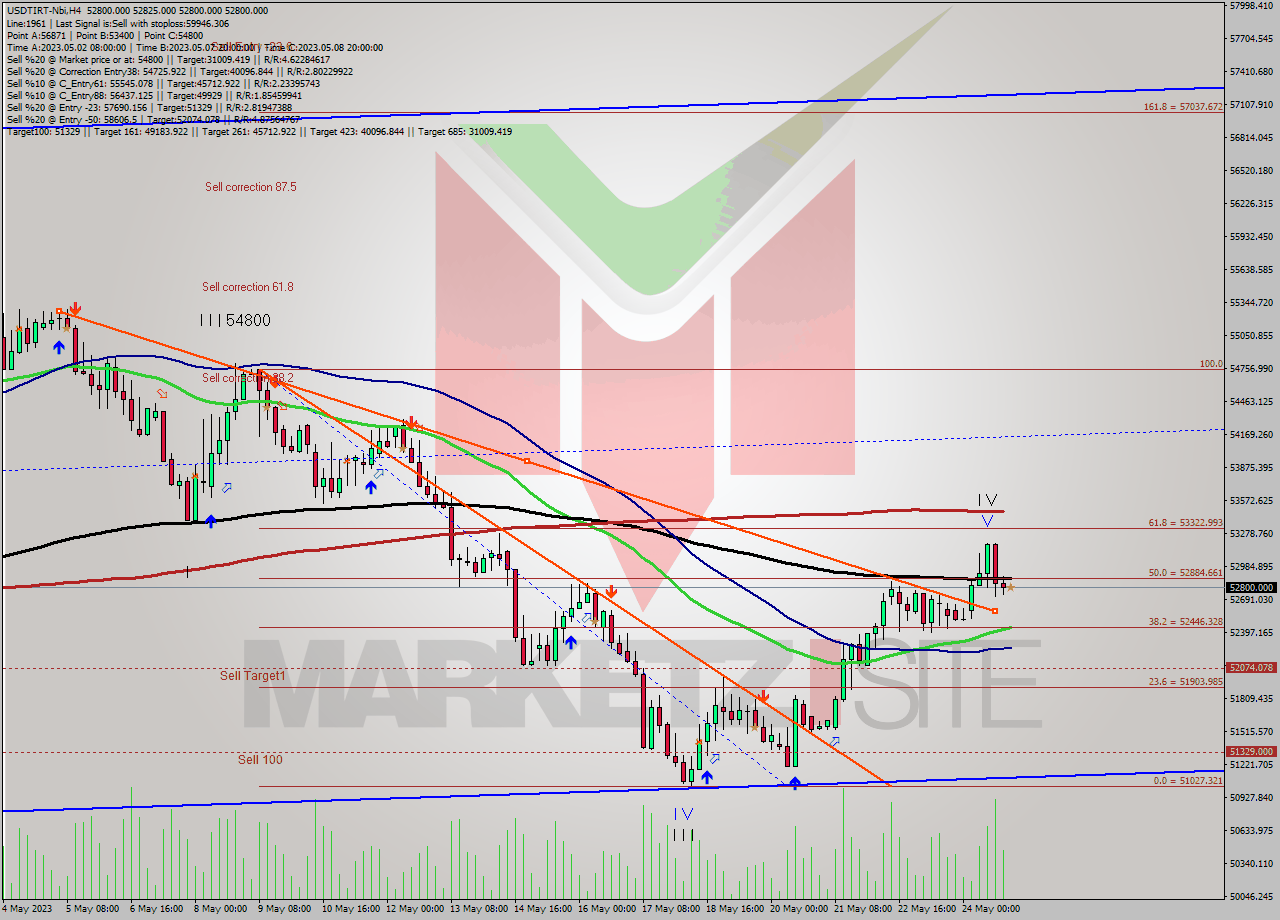
Task: Click the 'I V' wave label near volume bars
Action: pyautogui.click(x=683, y=814)
